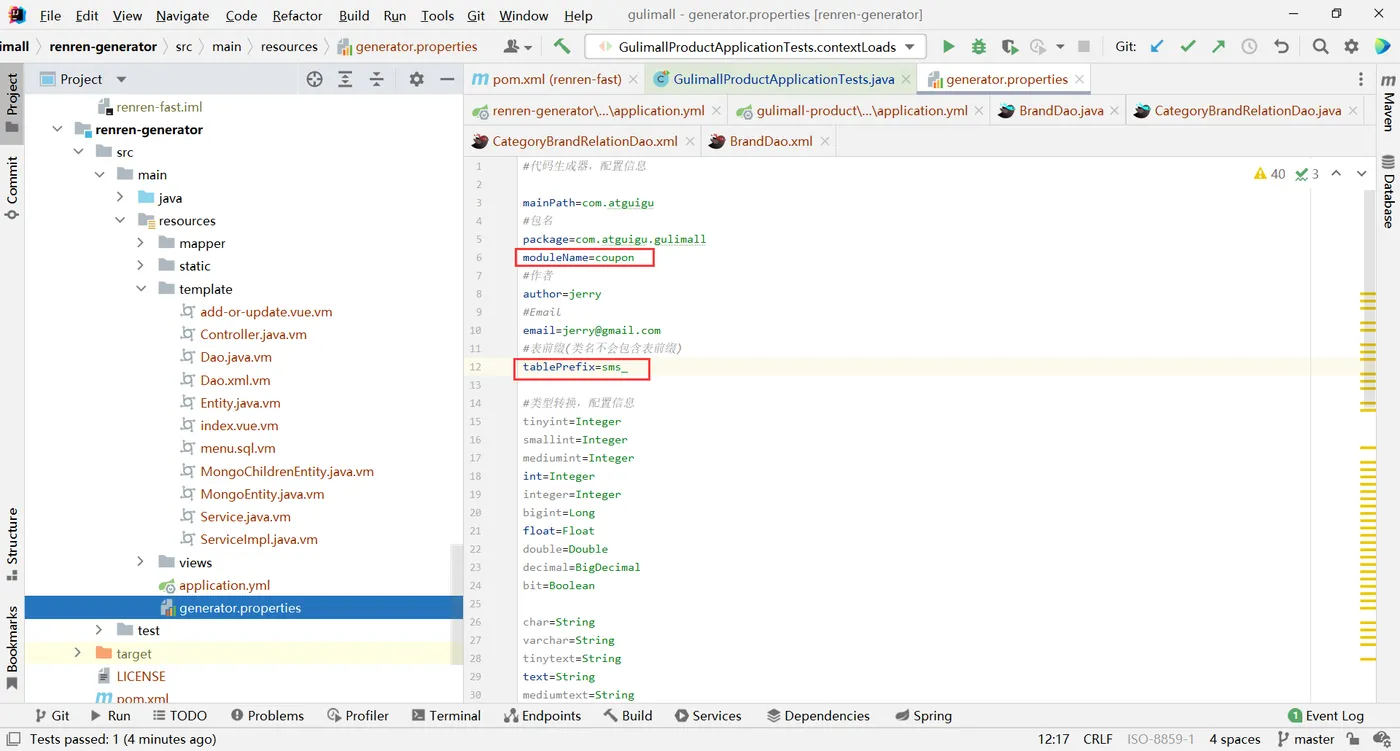Expand the java folder
Viewport: 1400px width, 751px height.
pos(120,198)
